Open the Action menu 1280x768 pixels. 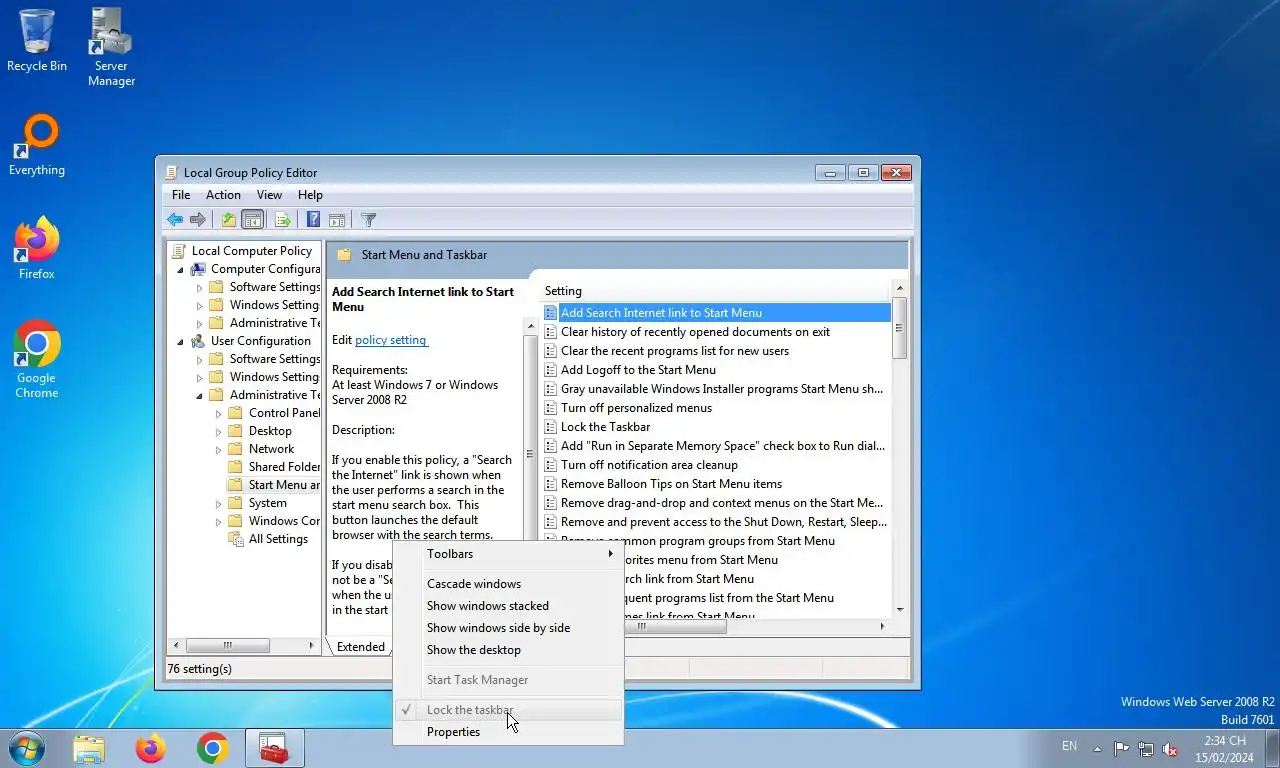pos(223,195)
